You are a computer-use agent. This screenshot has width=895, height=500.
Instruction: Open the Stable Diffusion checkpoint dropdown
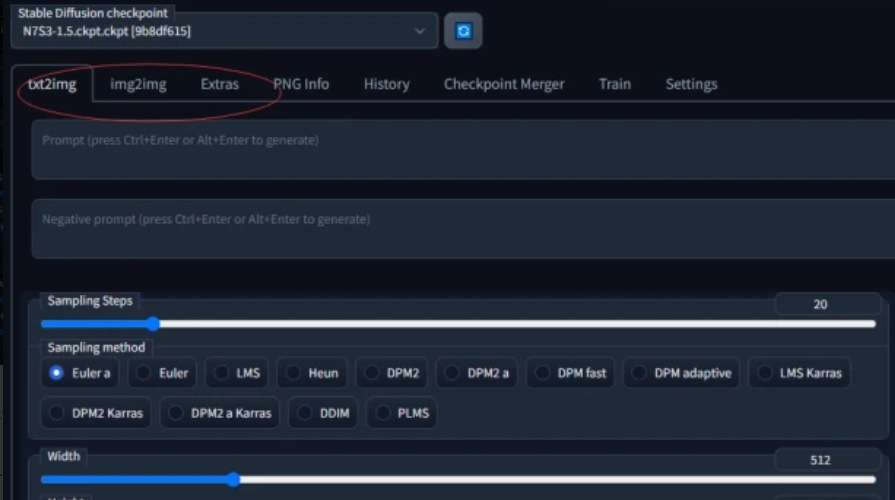click(x=225, y=31)
